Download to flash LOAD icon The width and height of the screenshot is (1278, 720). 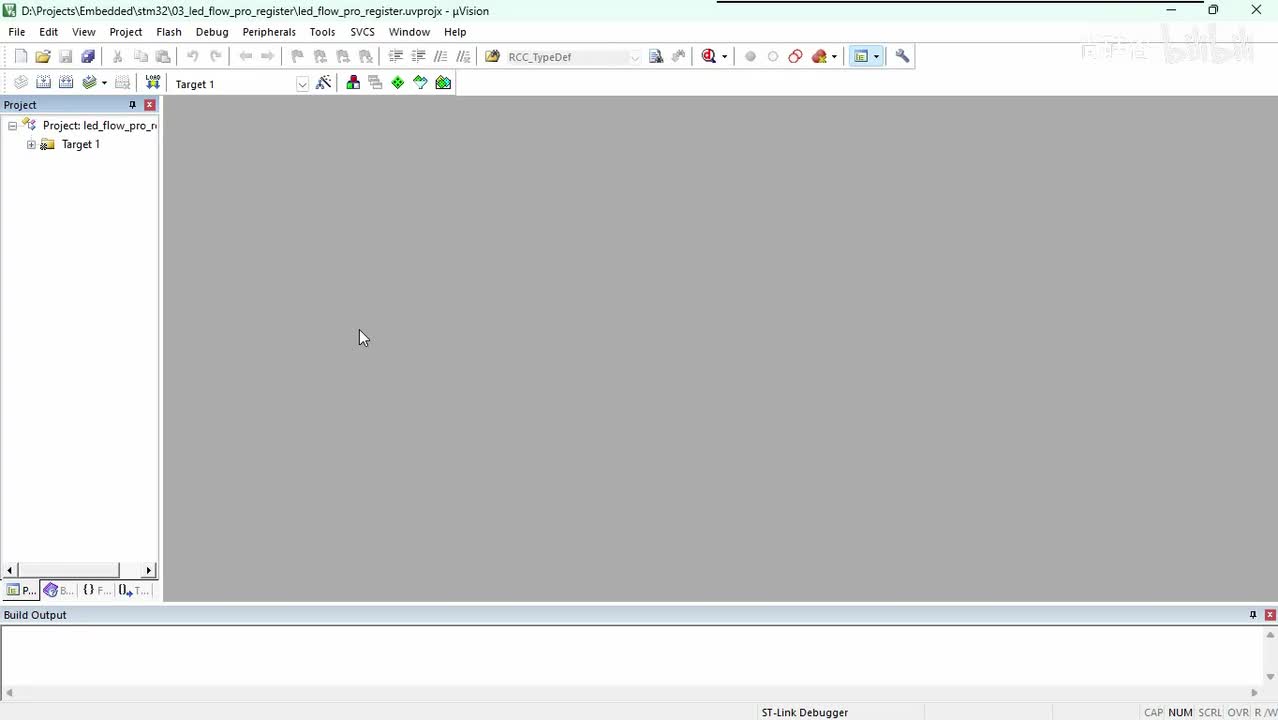point(152,83)
